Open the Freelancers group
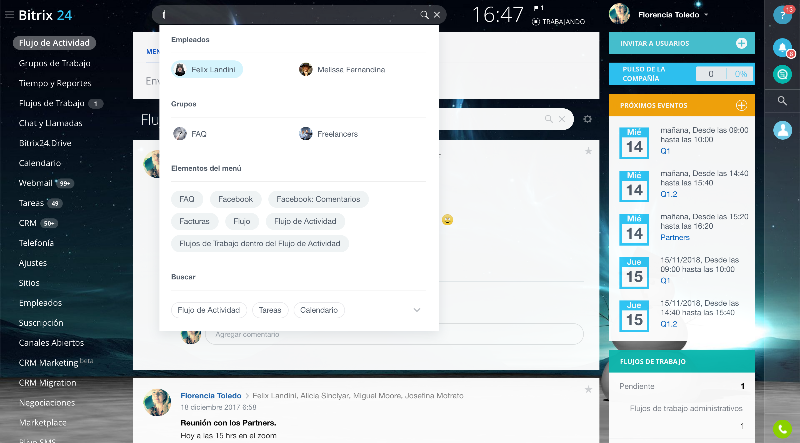Image resolution: width=800 pixels, height=443 pixels. point(329,134)
